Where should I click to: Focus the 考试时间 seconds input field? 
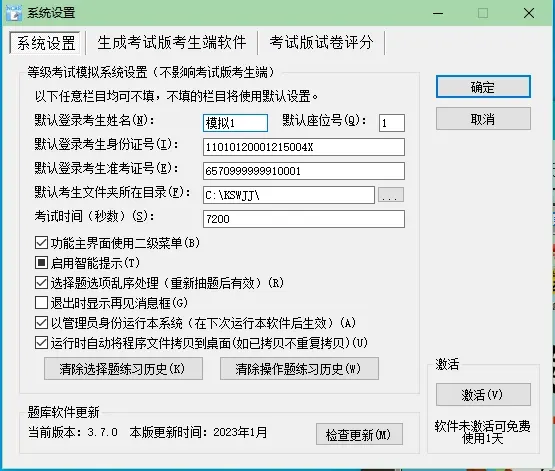click(x=304, y=219)
